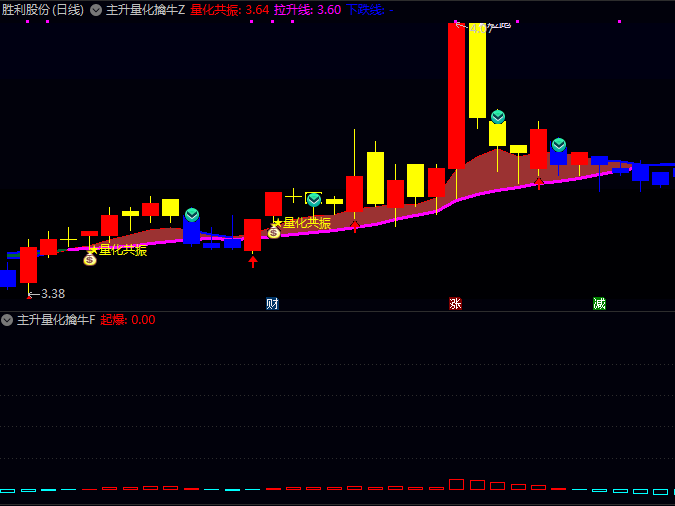Select the 胜利股份 (日线) chart title
Viewport: 675px width, 506px height.
(x=43, y=10)
